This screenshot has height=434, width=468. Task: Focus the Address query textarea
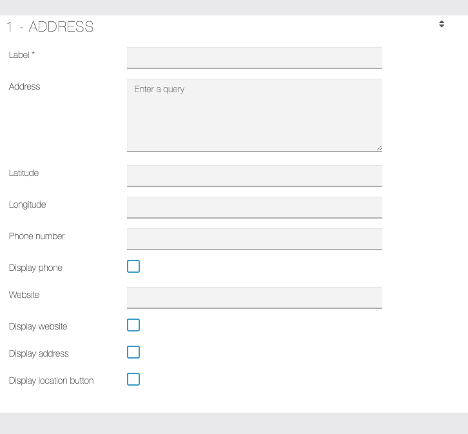(254, 115)
